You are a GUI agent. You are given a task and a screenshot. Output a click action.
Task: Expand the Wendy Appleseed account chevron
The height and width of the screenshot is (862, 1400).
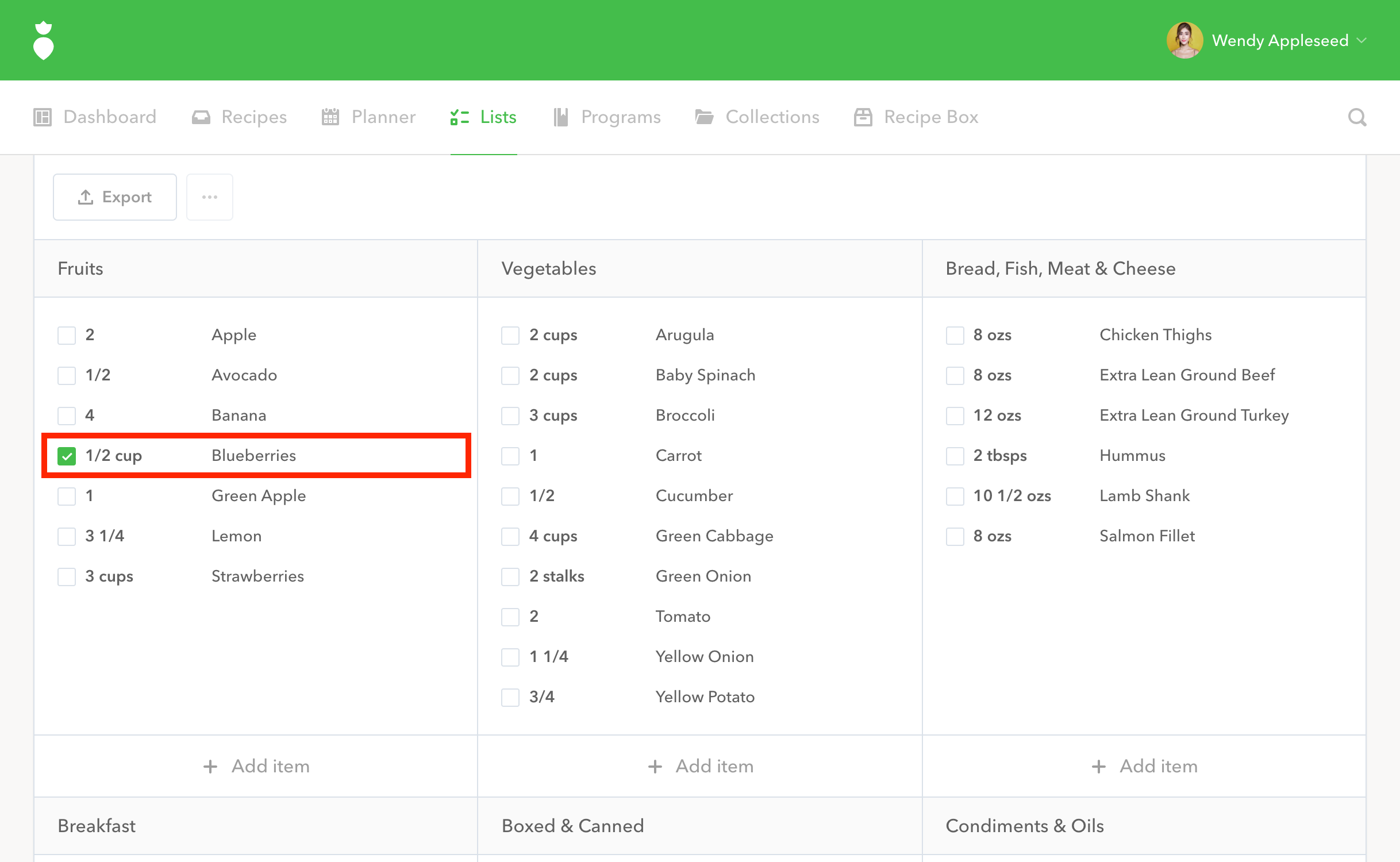(1361, 40)
